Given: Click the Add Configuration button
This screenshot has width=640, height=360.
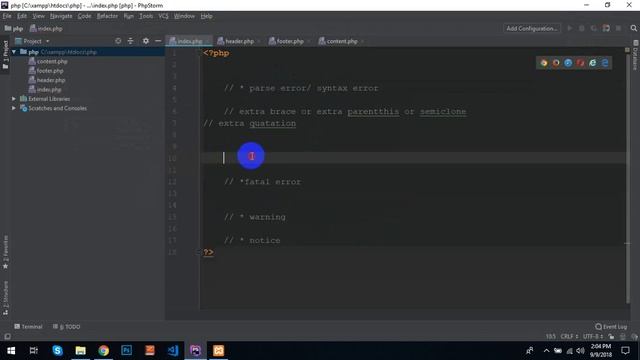Looking at the screenshot, I should click(532, 28).
